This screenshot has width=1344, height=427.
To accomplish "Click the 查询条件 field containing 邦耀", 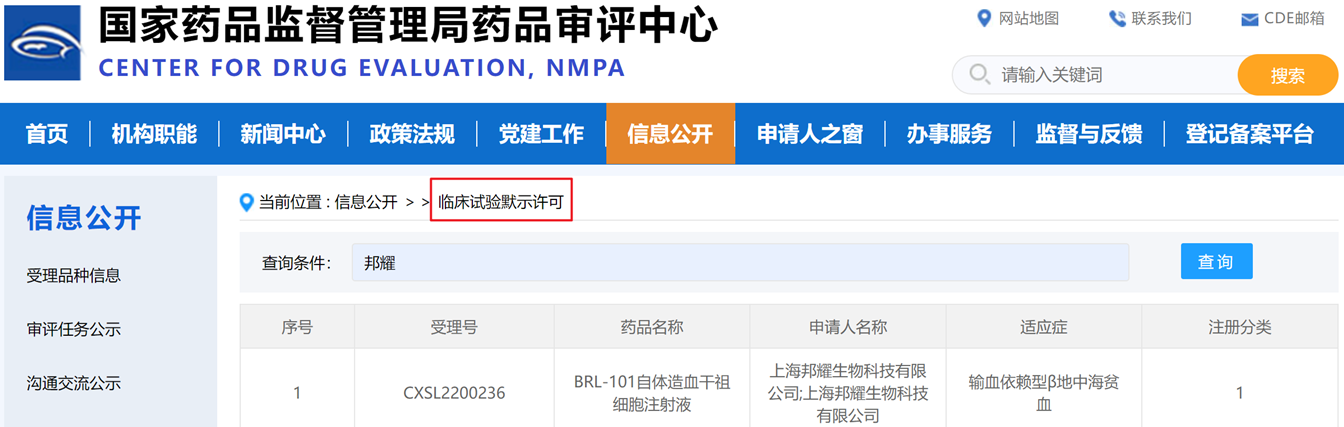I will [x=740, y=262].
